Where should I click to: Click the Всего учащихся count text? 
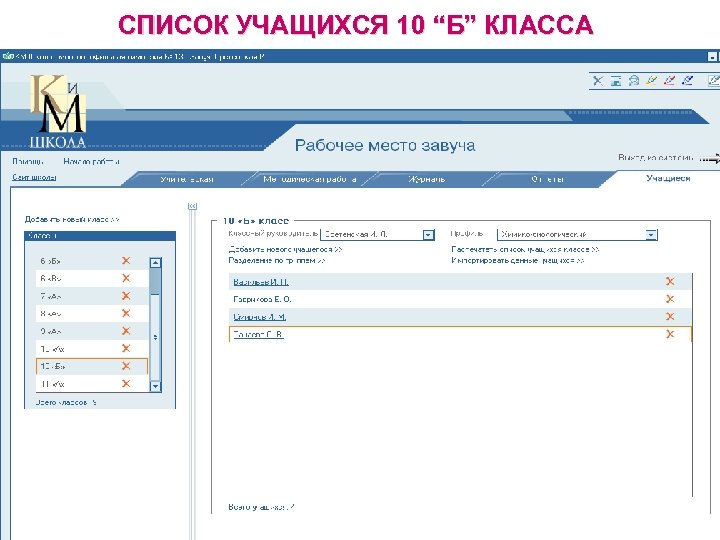[261, 507]
